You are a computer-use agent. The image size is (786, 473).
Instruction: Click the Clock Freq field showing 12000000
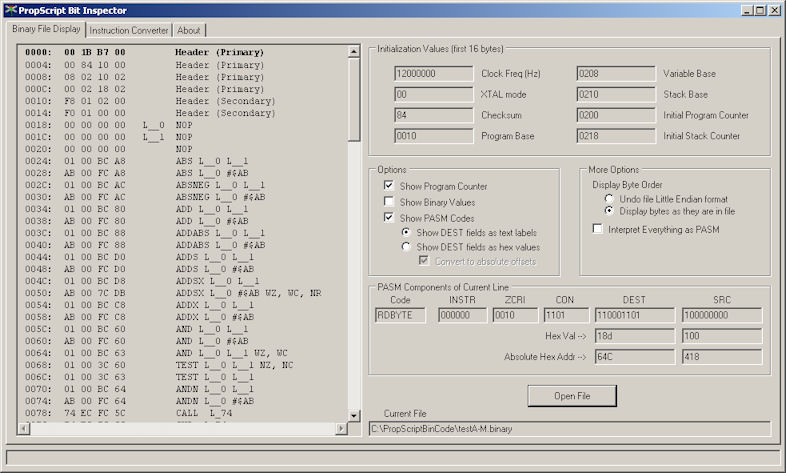click(x=433, y=73)
